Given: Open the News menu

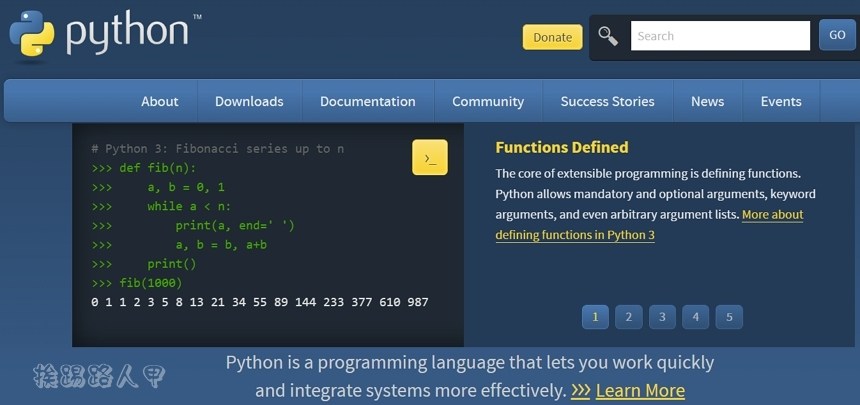Looking at the screenshot, I should tap(708, 102).
